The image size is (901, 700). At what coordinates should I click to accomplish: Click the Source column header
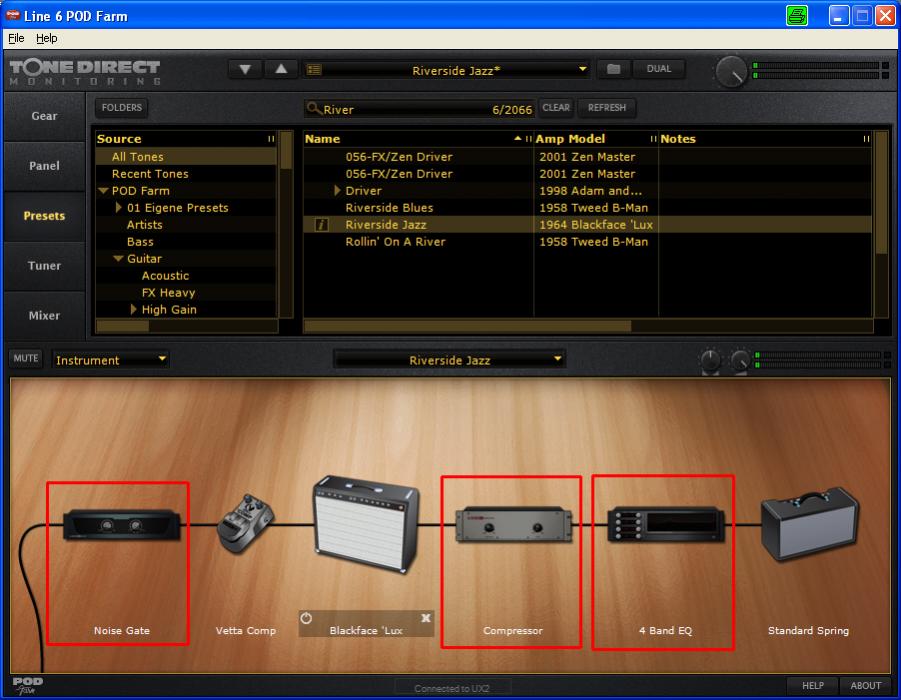tap(186, 139)
